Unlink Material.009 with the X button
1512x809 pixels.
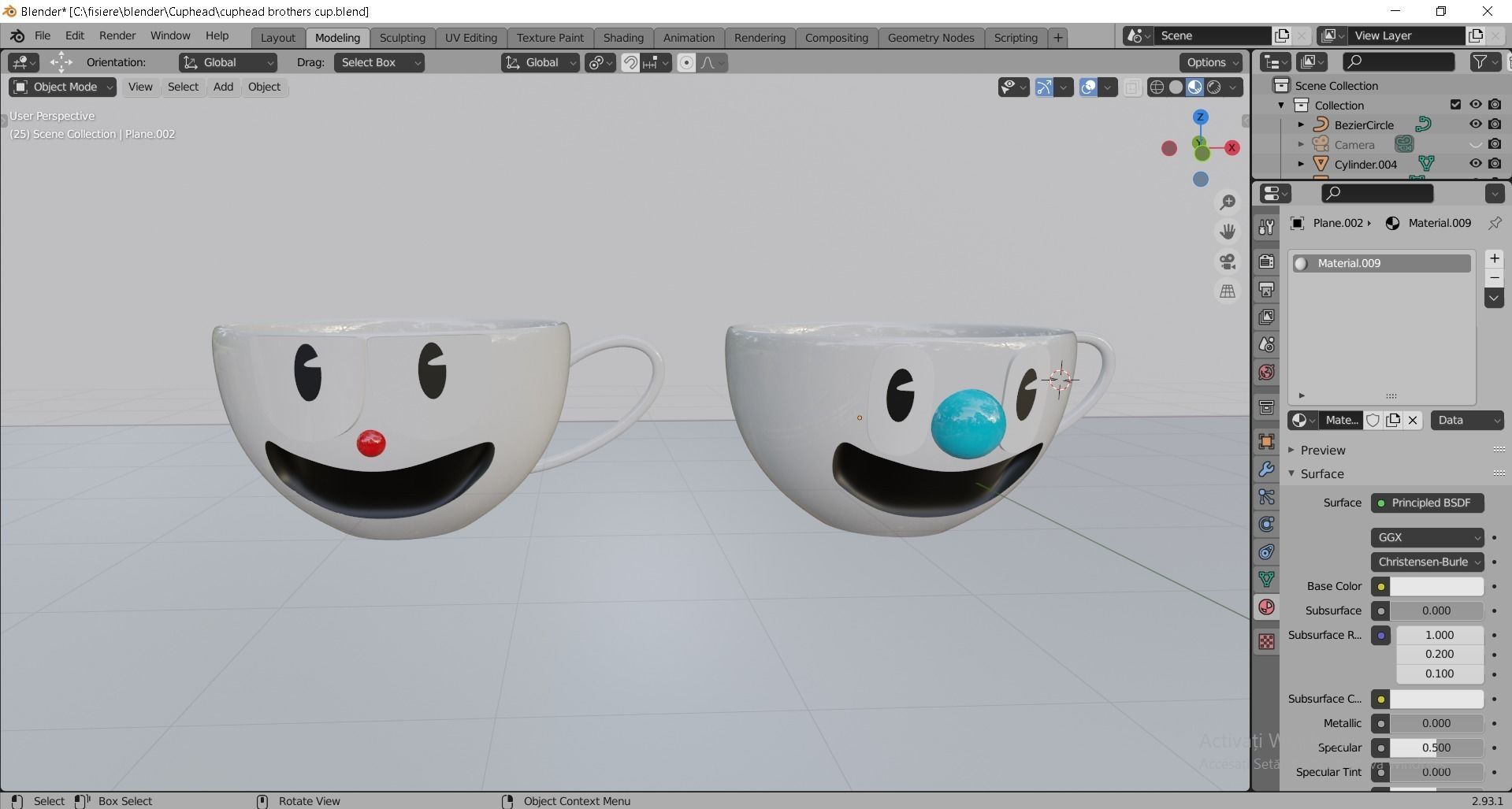[x=1413, y=420]
